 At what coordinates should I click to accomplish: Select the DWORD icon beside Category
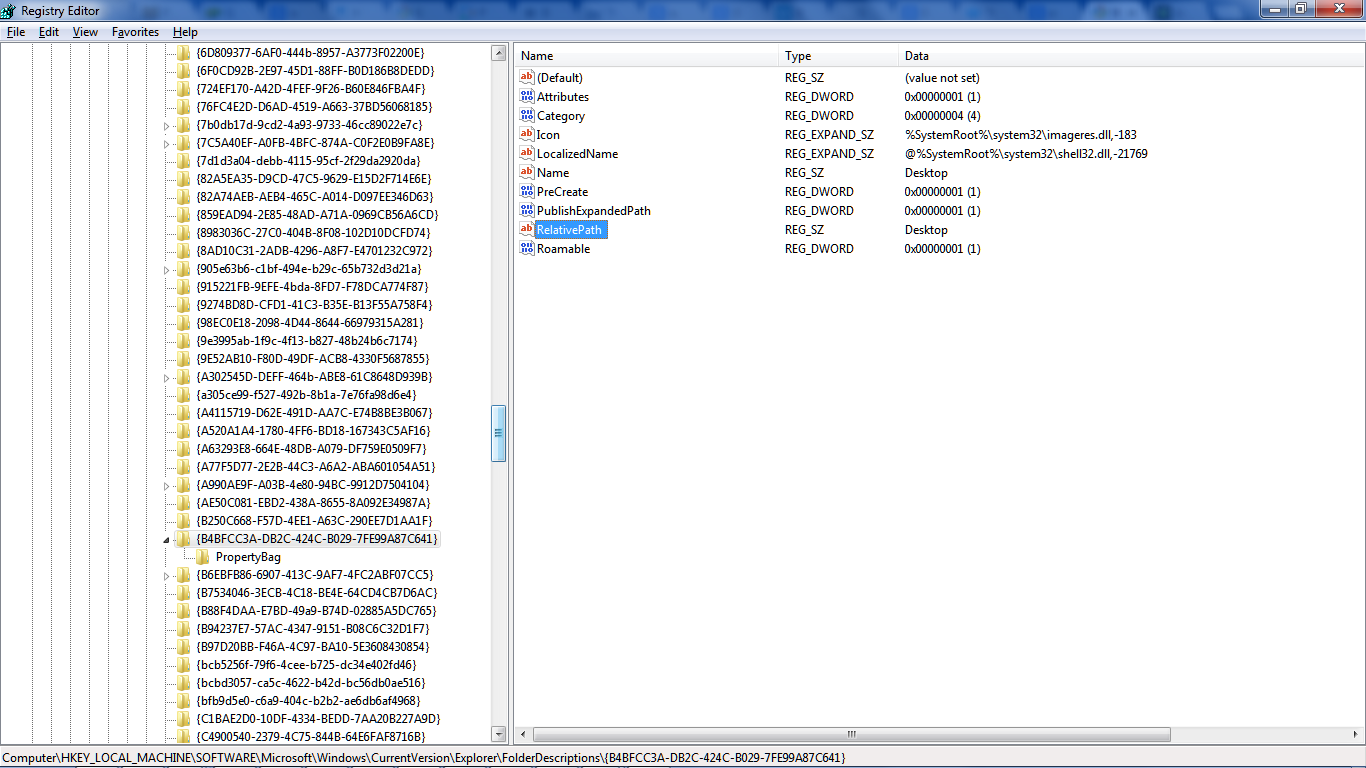527,116
